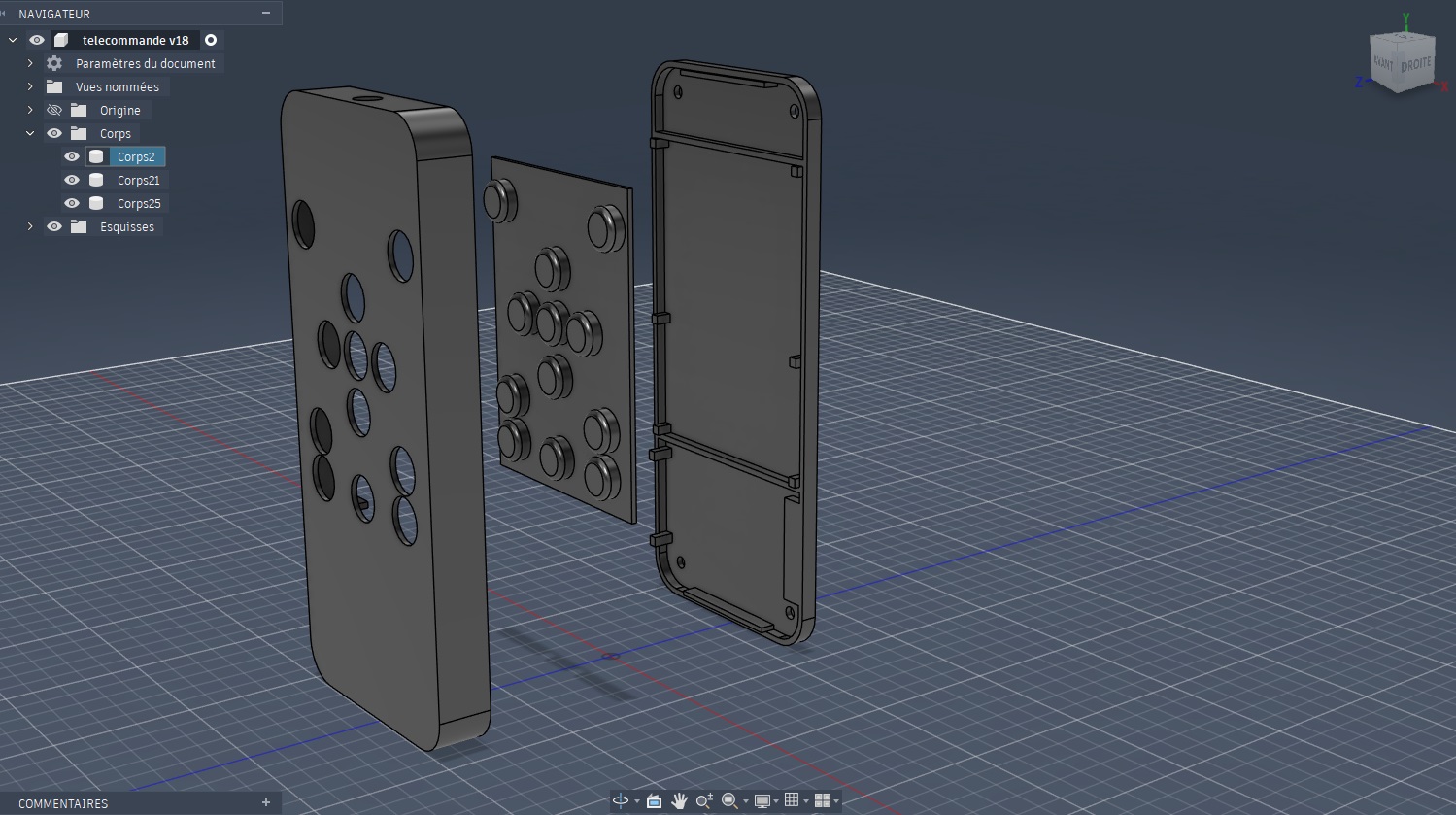The height and width of the screenshot is (815, 1456).
Task: Expand the Vues nommées folder
Action: coord(30,86)
